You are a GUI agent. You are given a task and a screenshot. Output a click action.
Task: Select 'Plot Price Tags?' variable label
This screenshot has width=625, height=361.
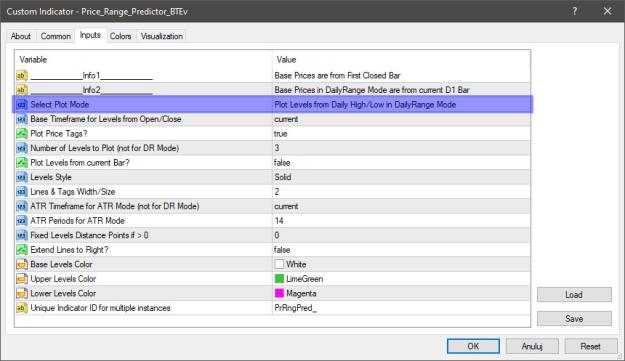[59, 133]
